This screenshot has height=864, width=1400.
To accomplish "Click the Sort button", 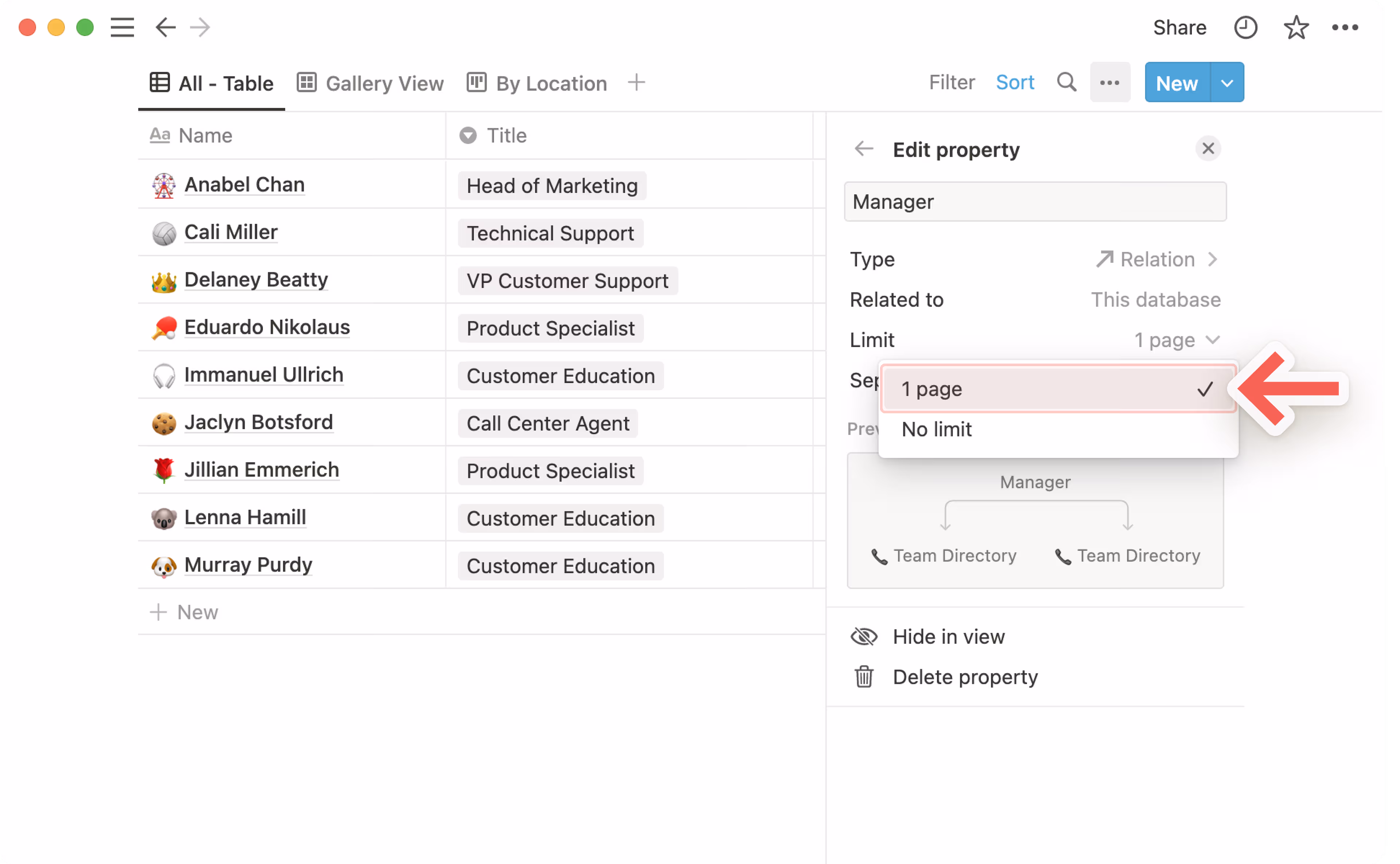I will [x=1015, y=82].
